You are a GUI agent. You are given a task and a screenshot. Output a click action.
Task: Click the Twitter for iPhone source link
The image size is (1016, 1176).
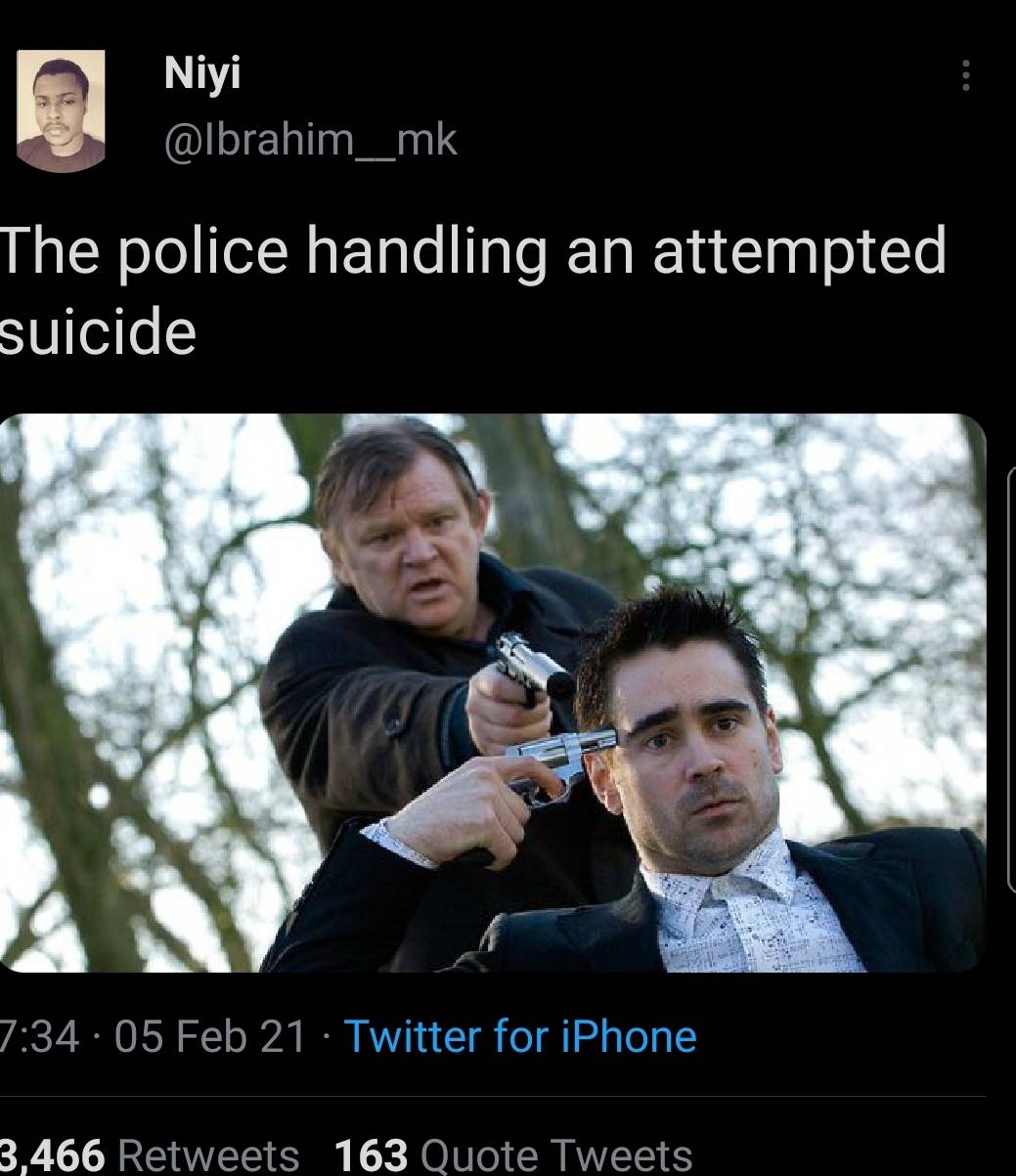click(x=520, y=1036)
